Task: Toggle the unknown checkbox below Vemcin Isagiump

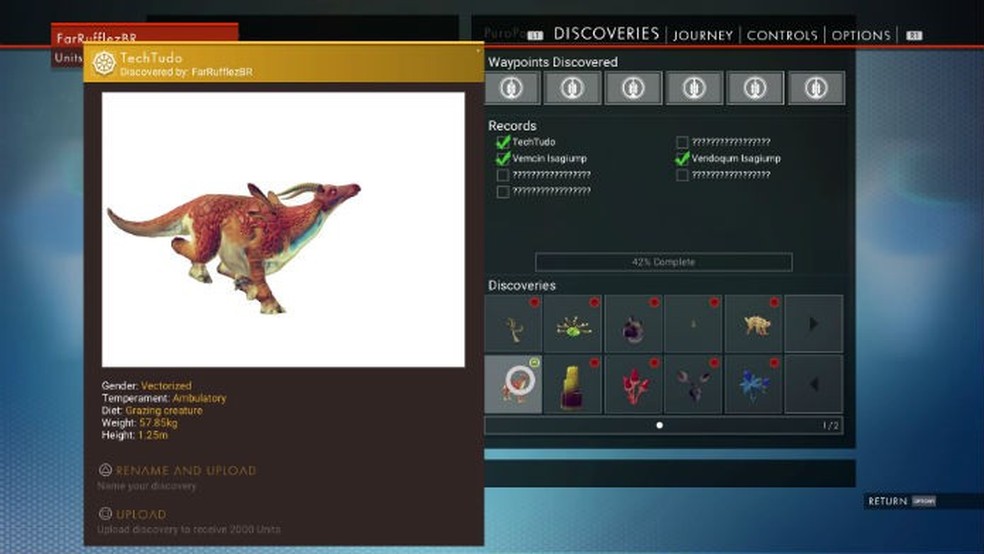Action: click(x=503, y=175)
